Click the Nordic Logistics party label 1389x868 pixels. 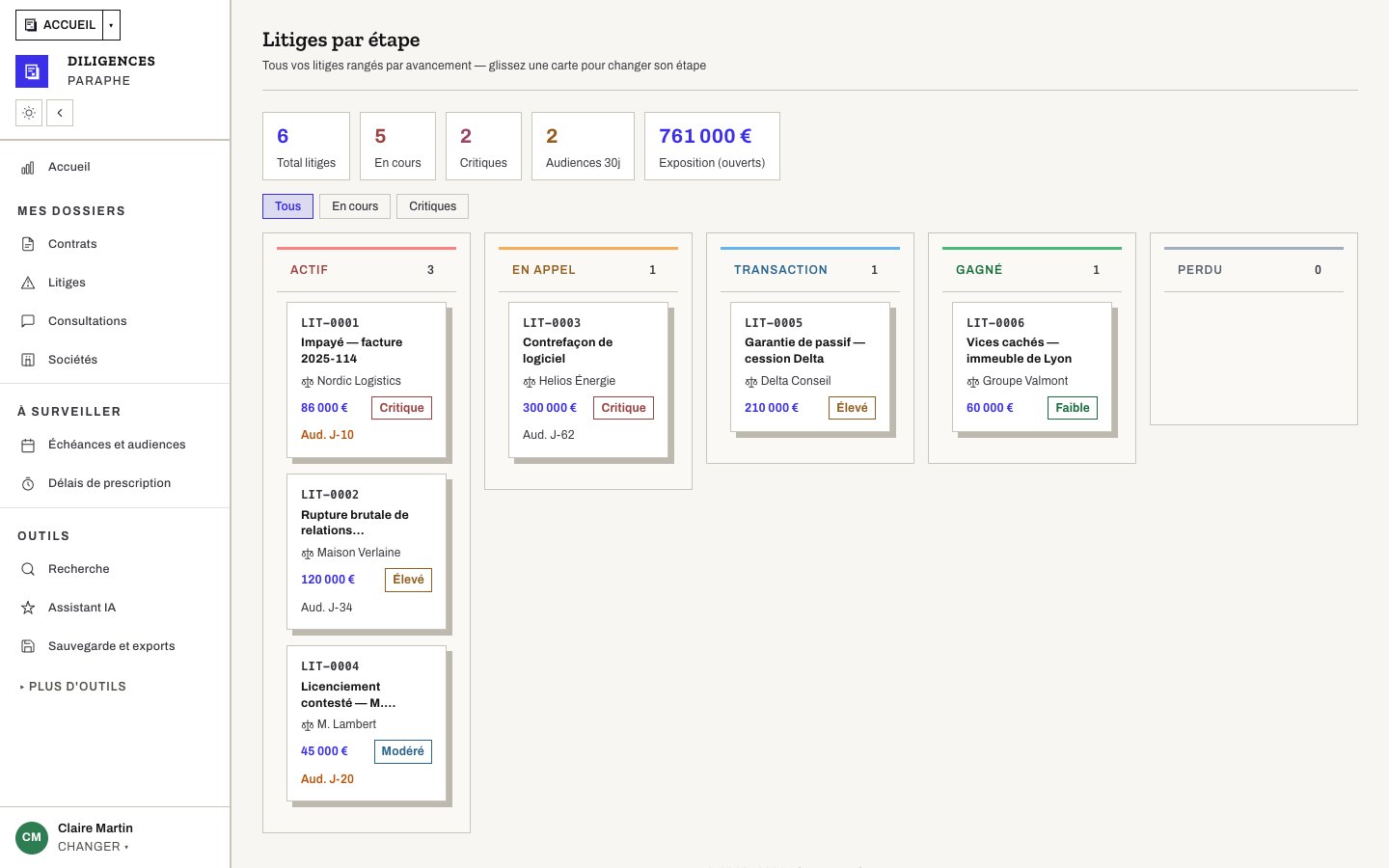(359, 381)
